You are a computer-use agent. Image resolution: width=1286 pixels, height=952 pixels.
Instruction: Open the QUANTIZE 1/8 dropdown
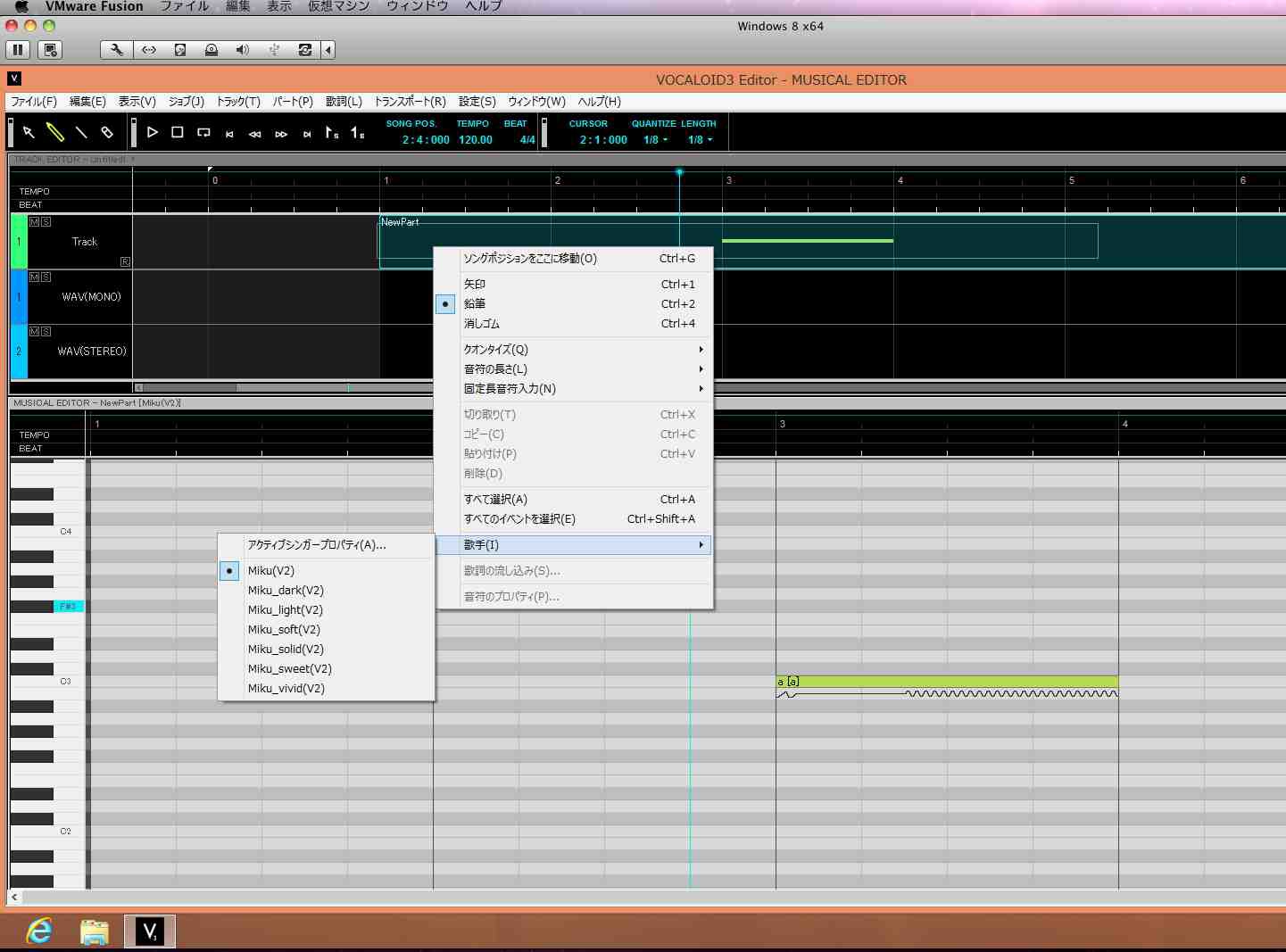click(655, 140)
